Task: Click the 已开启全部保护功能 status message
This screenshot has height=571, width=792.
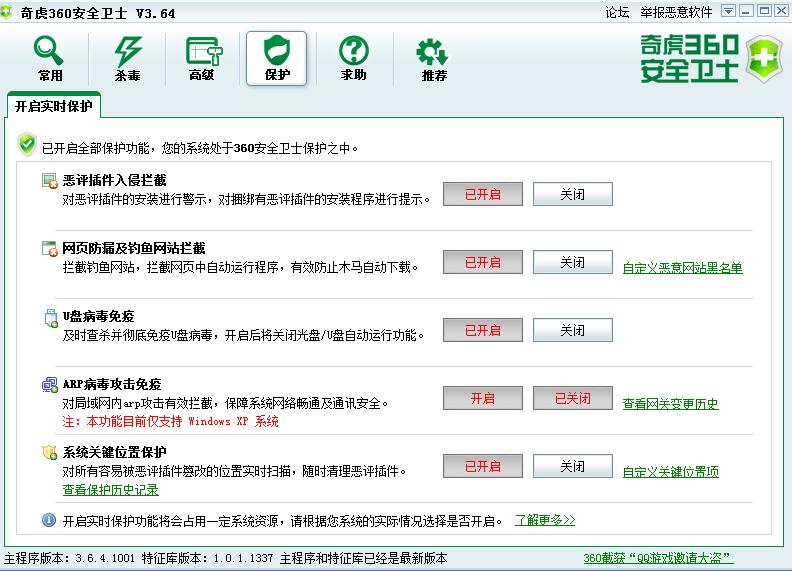Action: [200, 148]
